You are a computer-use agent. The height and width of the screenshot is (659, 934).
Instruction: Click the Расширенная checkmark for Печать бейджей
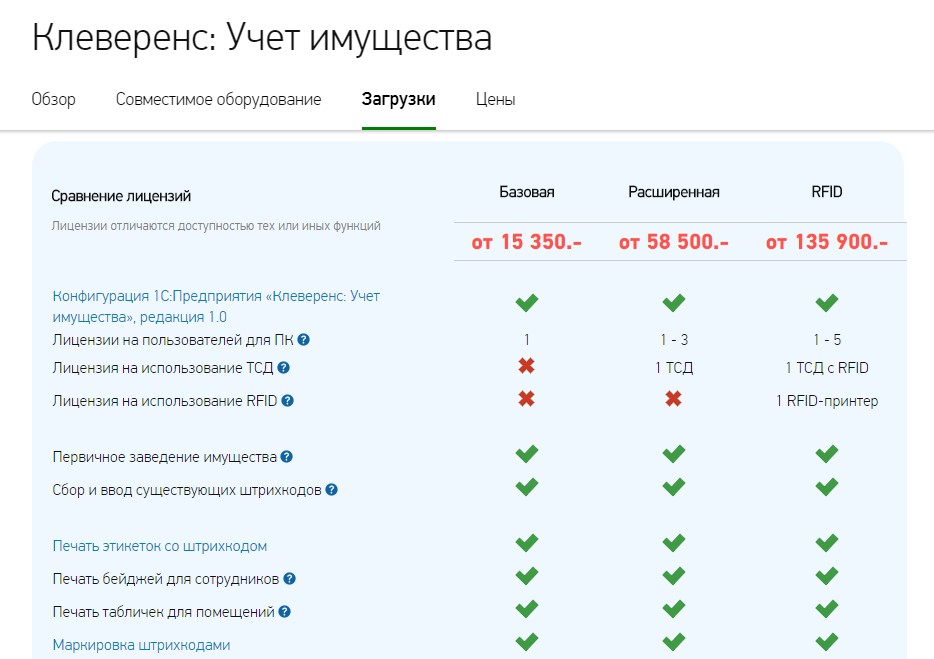tap(674, 576)
